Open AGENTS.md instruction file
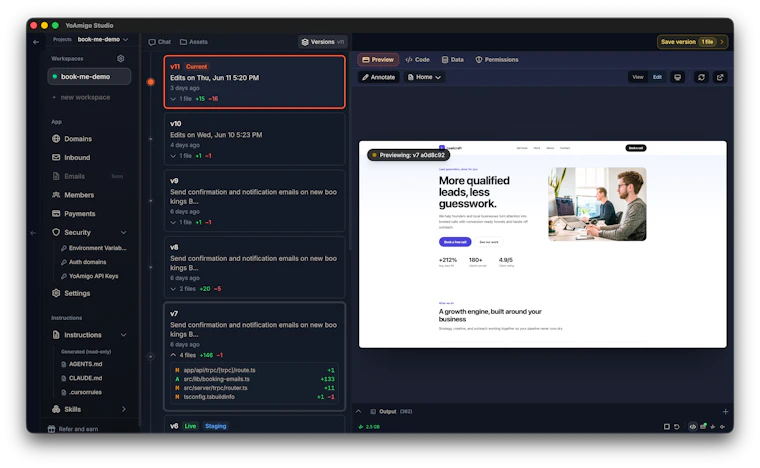The width and height of the screenshot is (760, 468). pos(81,364)
